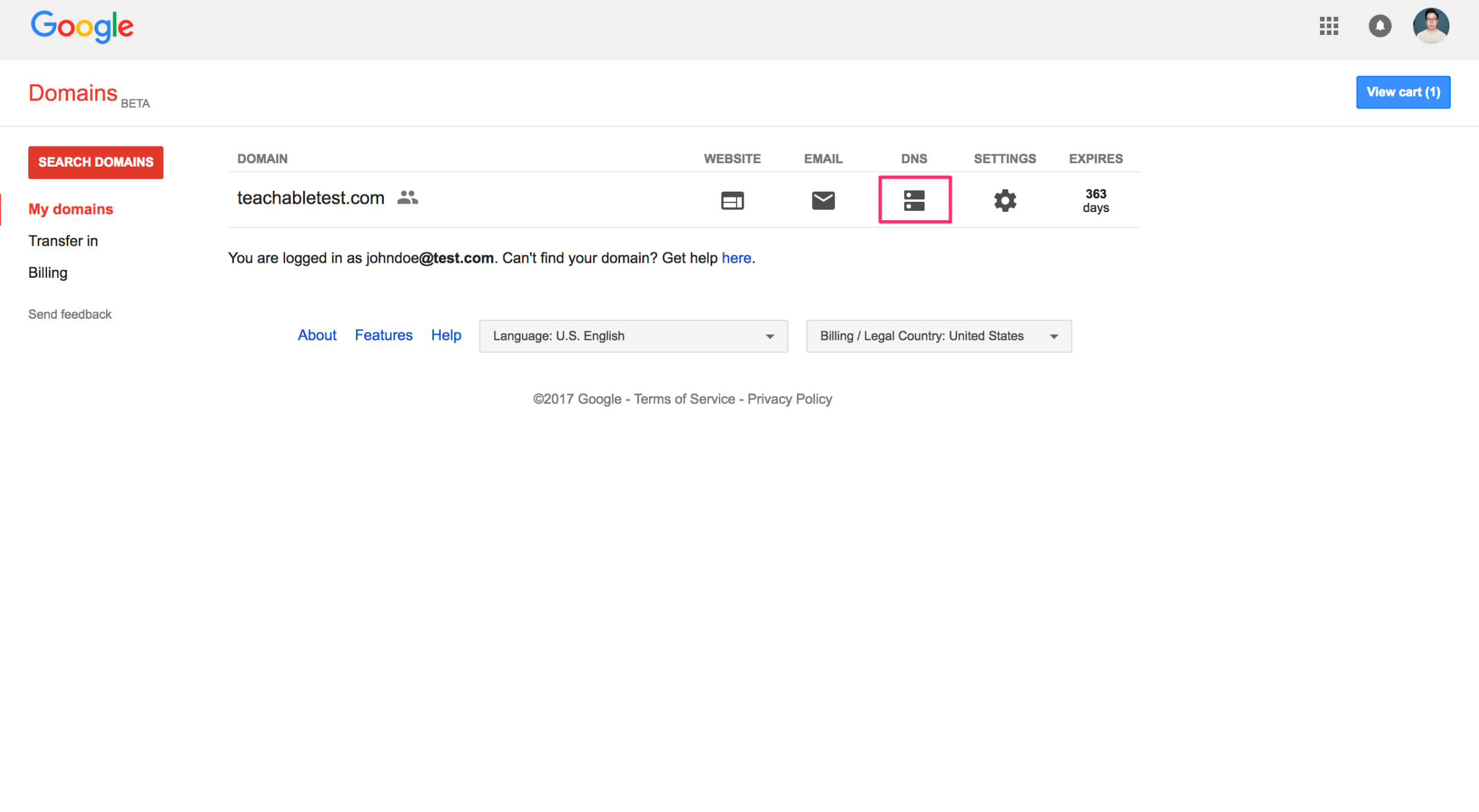Click the here help link
The height and width of the screenshot is (812, 1479).
click(736, 258)
